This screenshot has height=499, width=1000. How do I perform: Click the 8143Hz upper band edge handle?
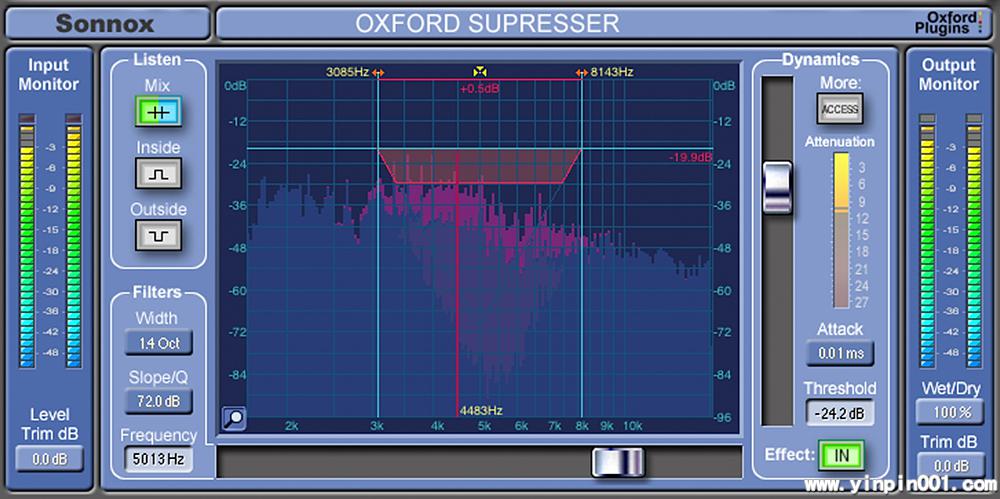(x=582, y=72)
